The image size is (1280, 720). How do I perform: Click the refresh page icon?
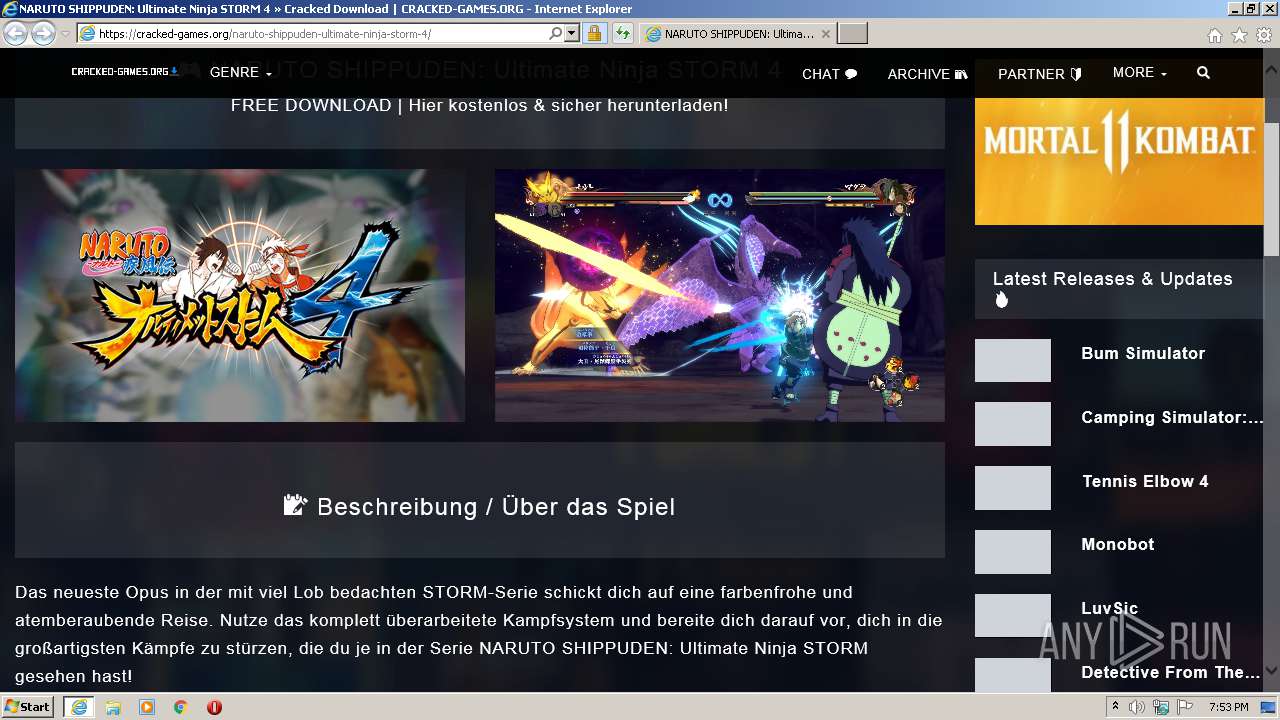(x=623, y=34)
